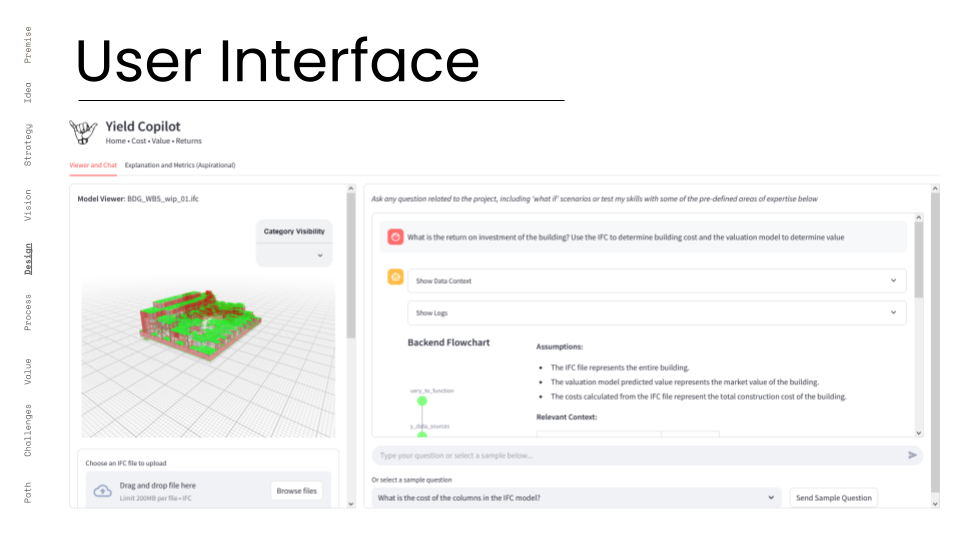Click the 'Assumptions:' heading

560,347
